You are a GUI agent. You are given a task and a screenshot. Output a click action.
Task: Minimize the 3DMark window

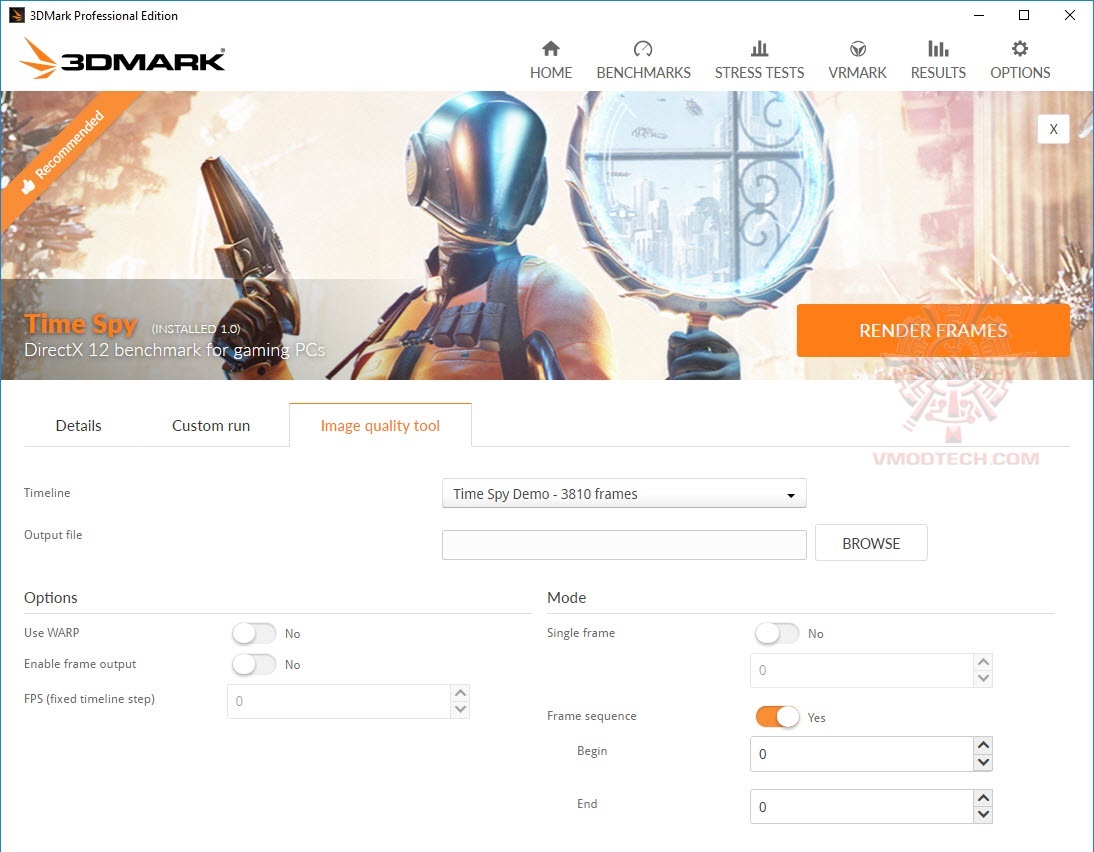tap(979, 15)
